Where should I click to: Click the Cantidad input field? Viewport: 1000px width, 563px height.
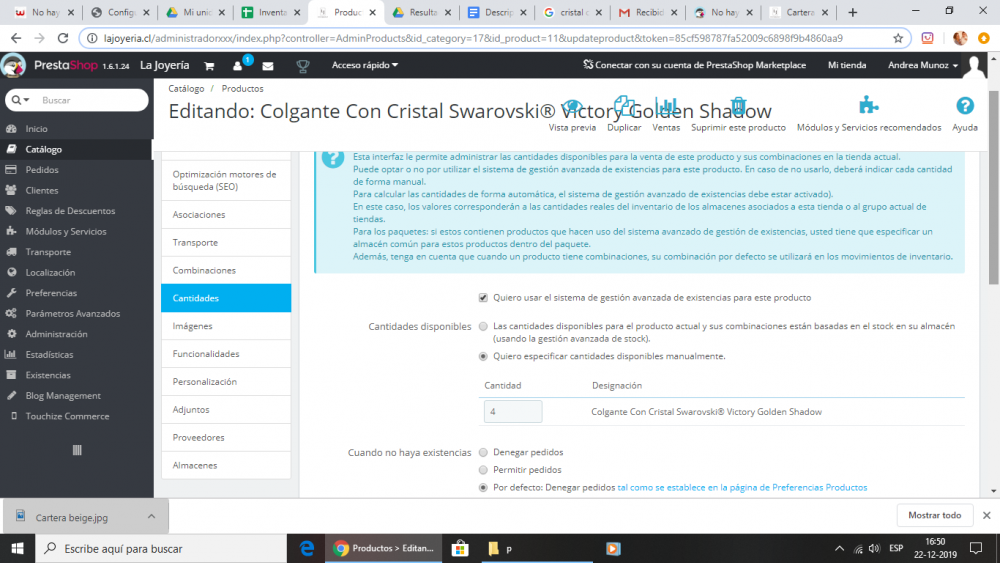point(513,412)
